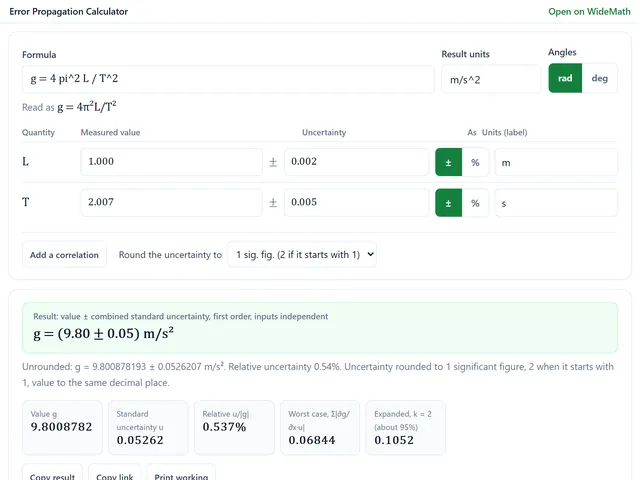Image resolution: width=640 pixels, height=480 pixels.
Task: Edit T measured value field 2.007
Action: pyautogui.click(x=171, y=202)
